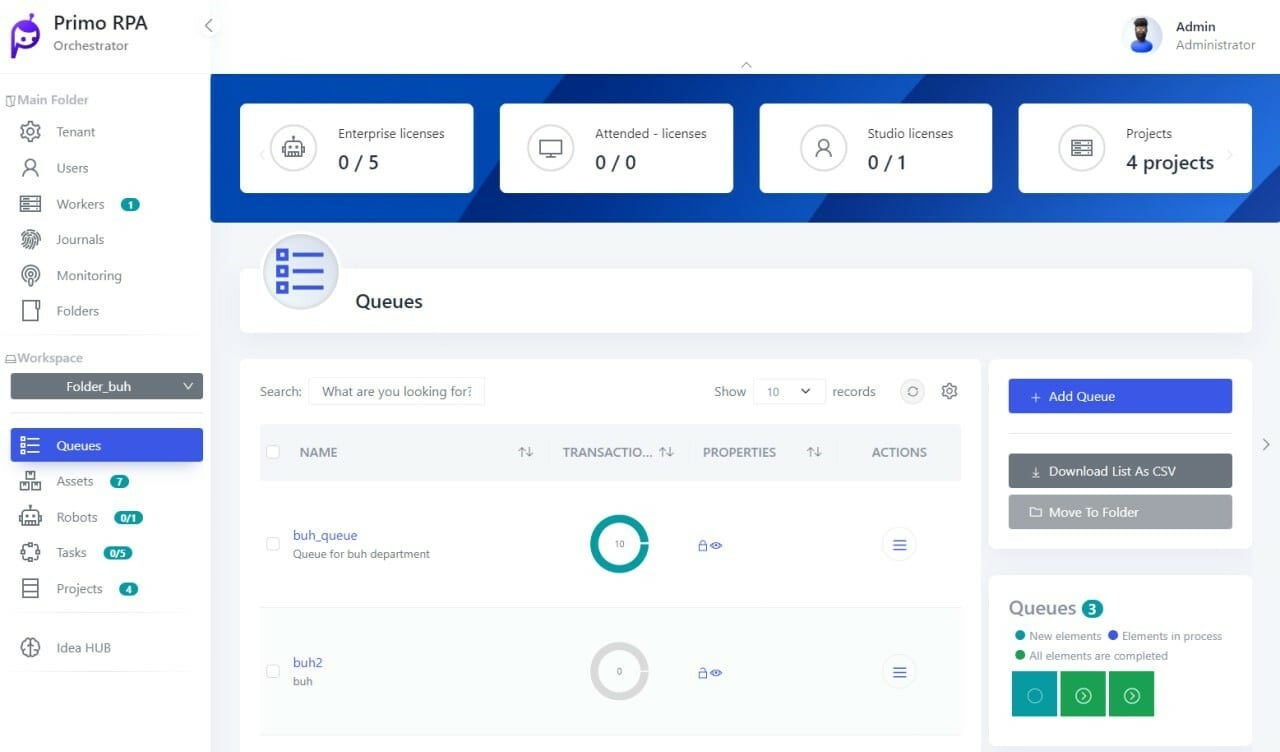Open actions menu for buh_queue
This screenshot has height=752, width=1280.
(x=898, y=544)
